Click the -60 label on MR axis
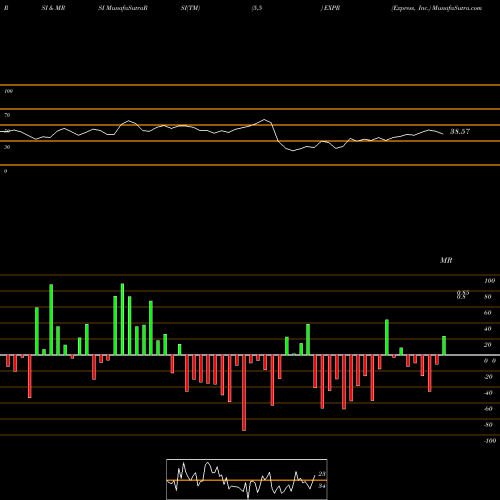This screenshot has width=500, height=500. click(x=488, y=409)
